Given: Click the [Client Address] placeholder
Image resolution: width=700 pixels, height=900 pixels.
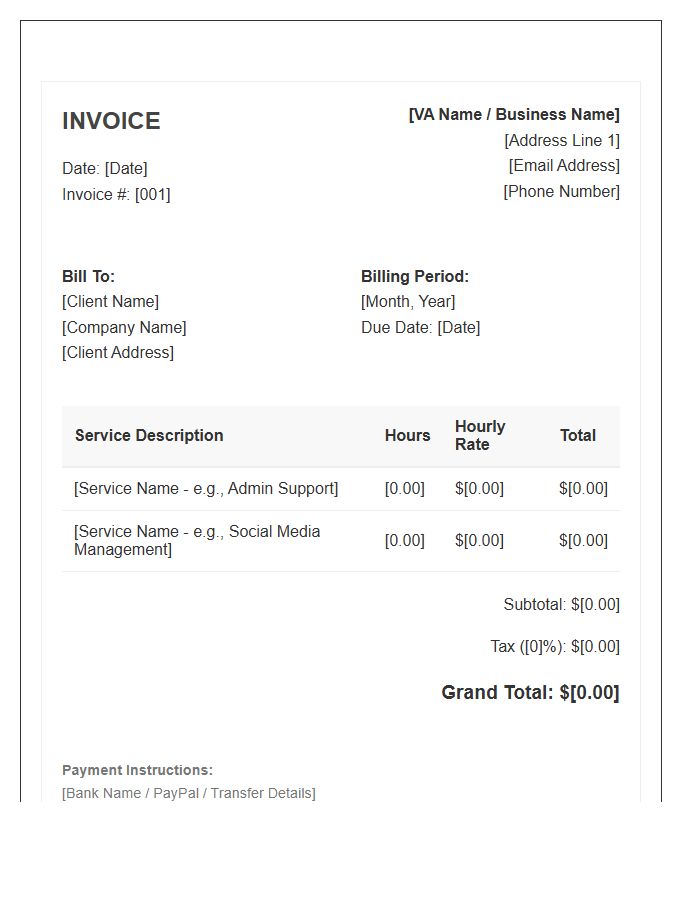Looking at the screenshot, I should (x=118, y=352).
